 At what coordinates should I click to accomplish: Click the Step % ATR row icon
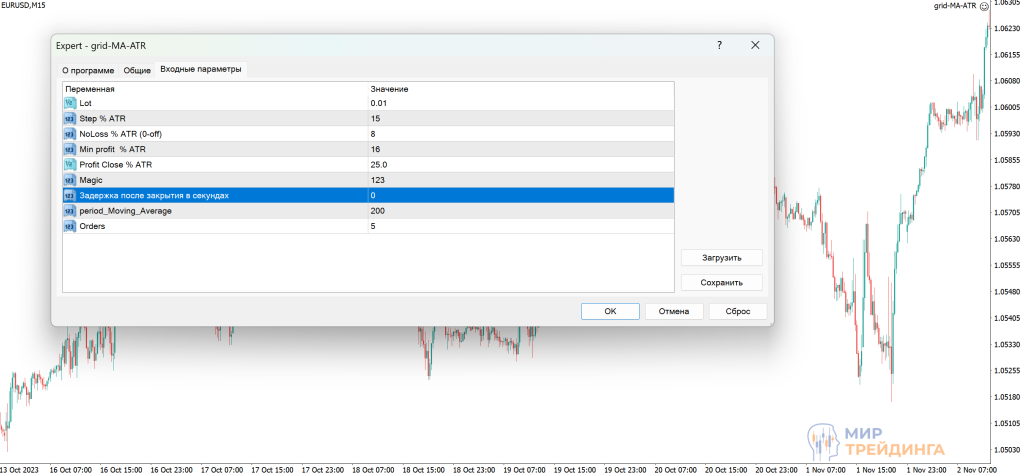coord(70,118)
